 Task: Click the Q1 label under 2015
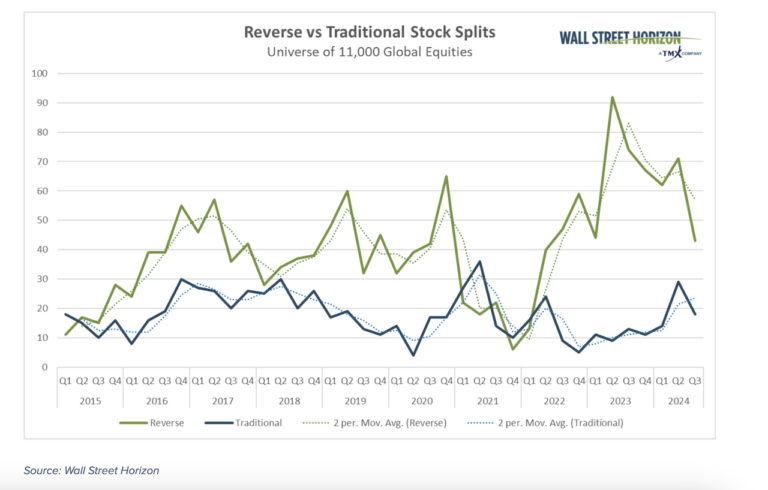(x=65, y=381)
